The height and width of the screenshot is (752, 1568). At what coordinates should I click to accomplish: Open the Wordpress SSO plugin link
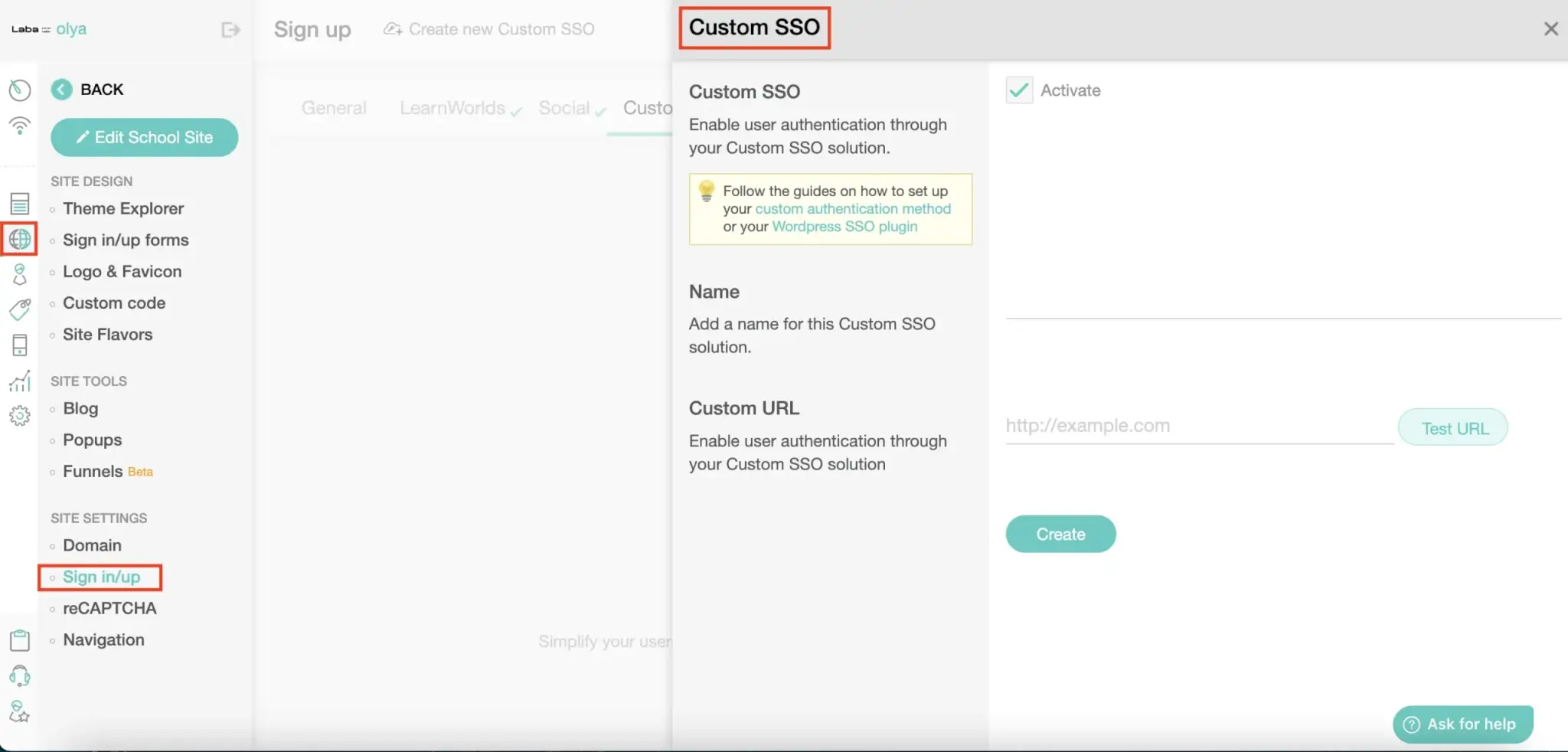click(x=844, y=226)
